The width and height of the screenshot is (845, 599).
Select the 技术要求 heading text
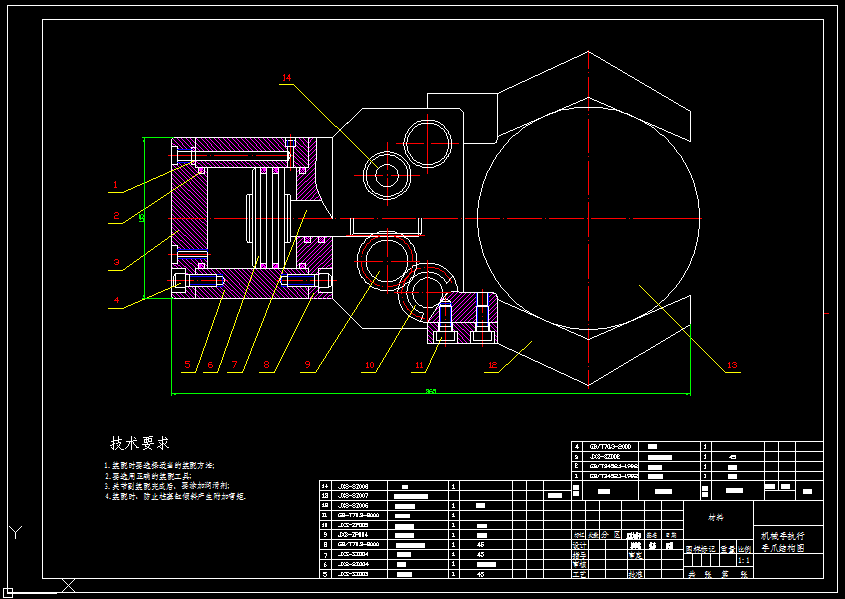(x=140, y=443)
